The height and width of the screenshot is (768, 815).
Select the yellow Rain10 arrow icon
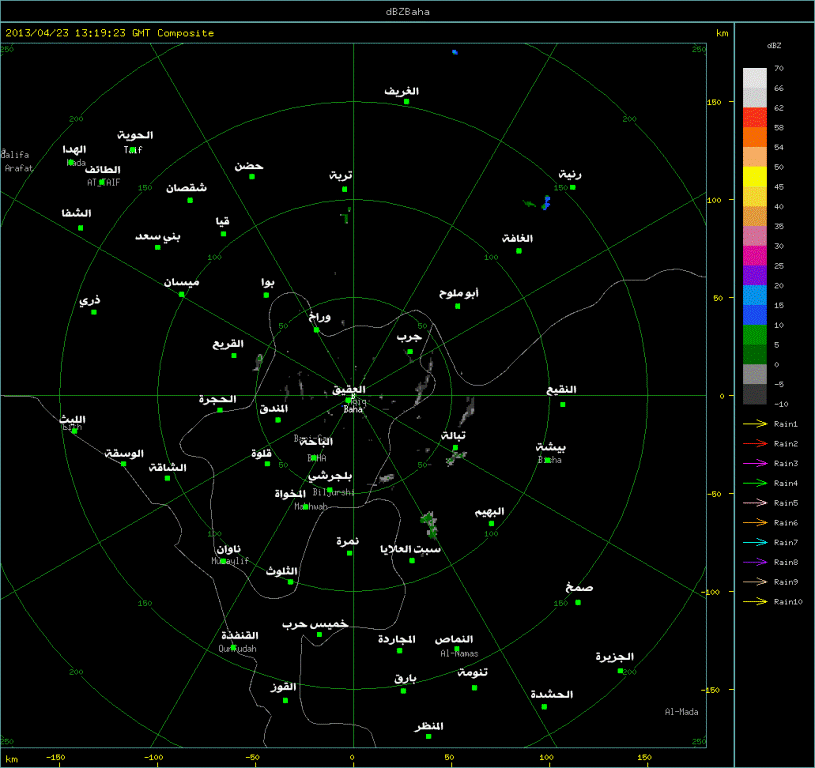755,602
